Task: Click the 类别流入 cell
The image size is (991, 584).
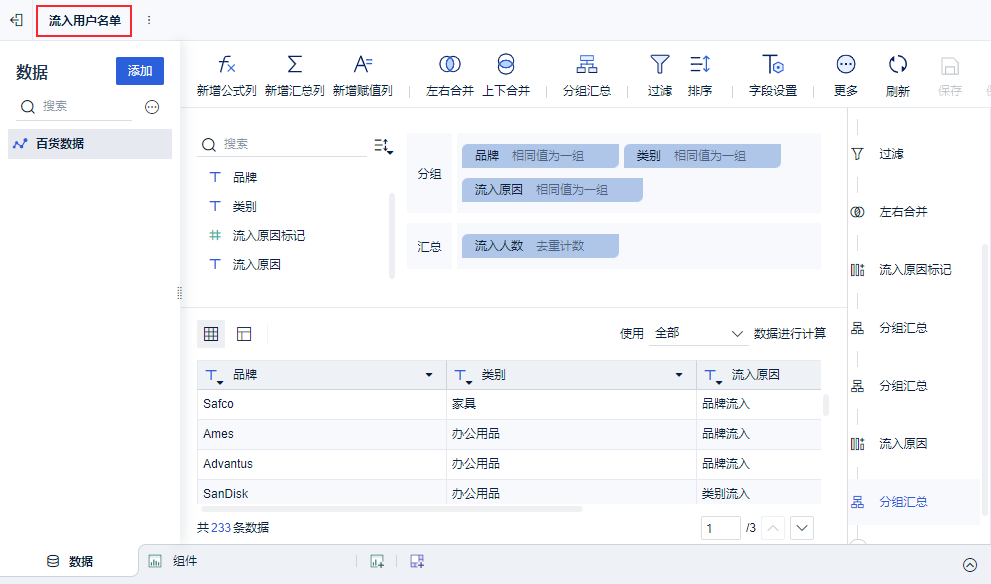Action: pyautogui.click(x=758, y=492)
